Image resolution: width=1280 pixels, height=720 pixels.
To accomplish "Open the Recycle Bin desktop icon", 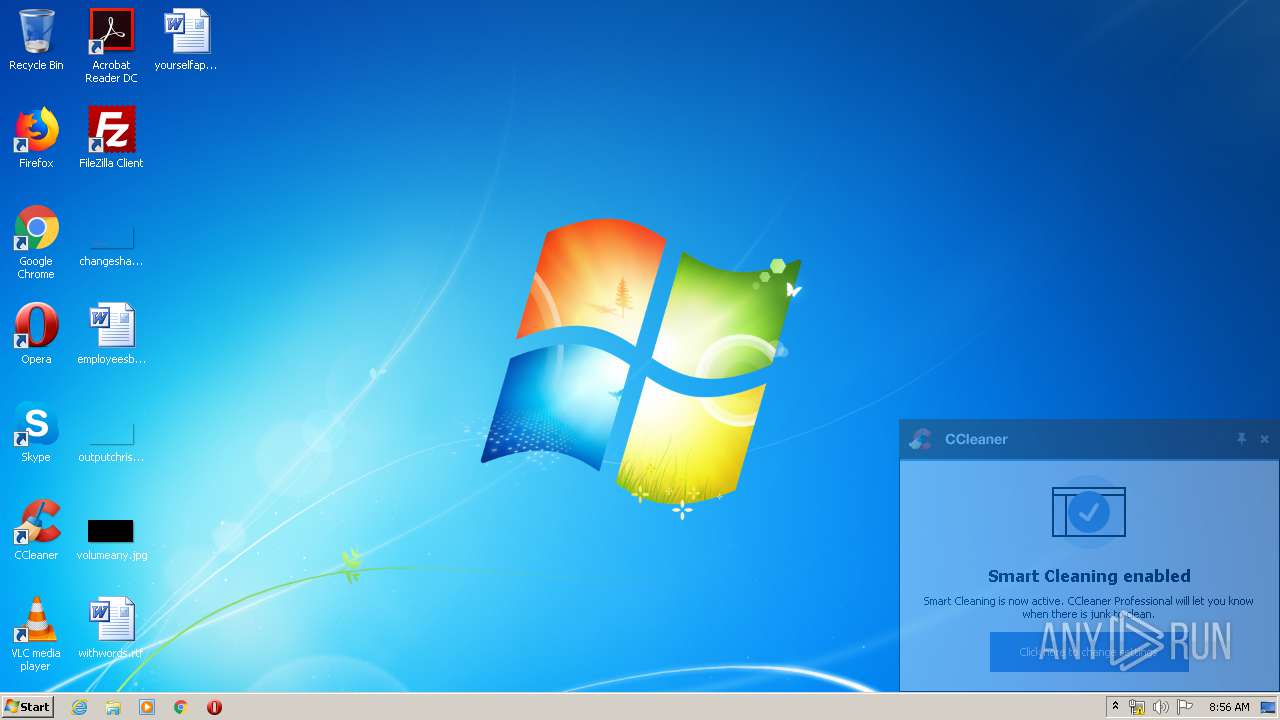I will click(36, 40).
